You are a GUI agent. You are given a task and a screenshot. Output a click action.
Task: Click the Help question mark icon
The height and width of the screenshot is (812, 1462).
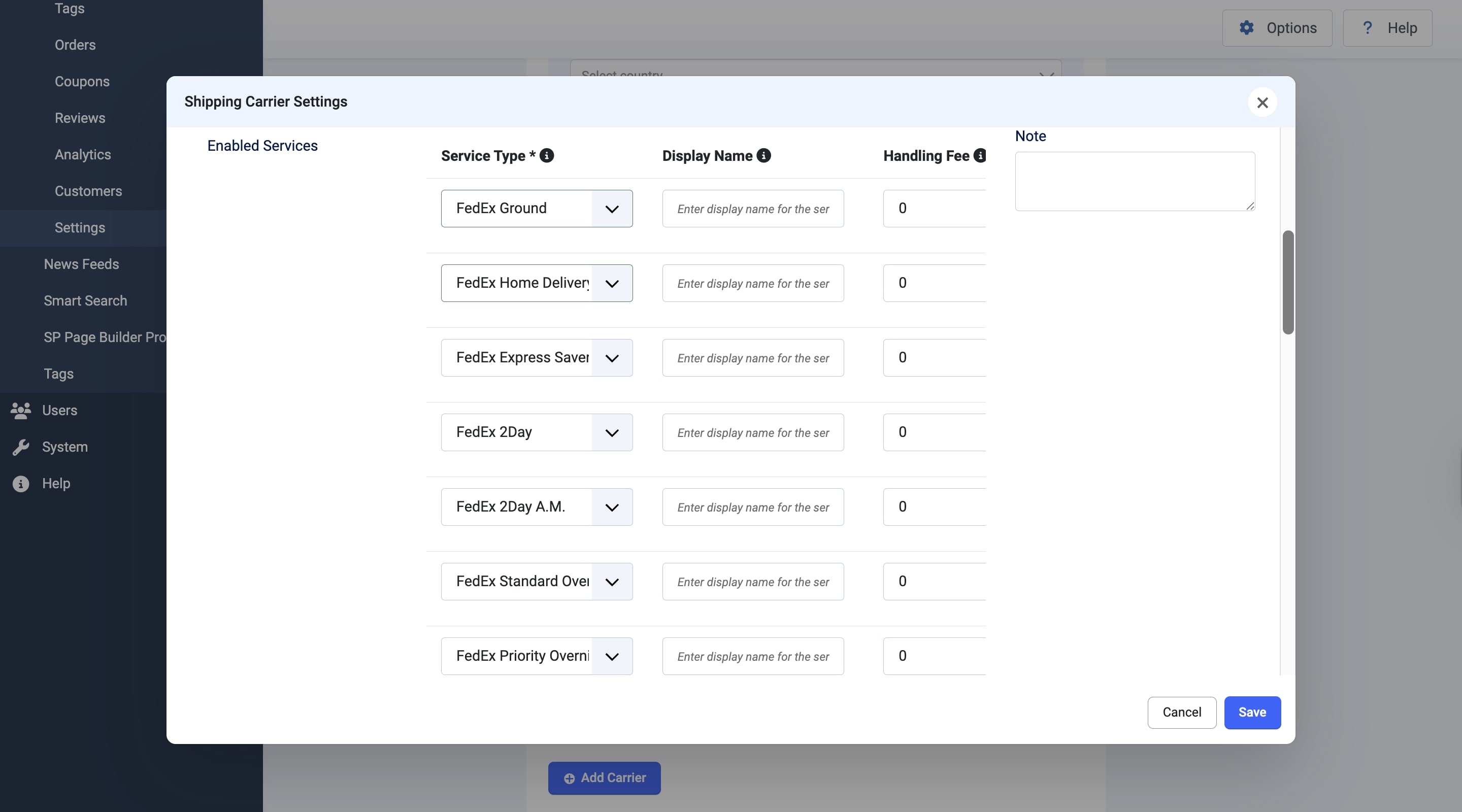point(1368,28)
